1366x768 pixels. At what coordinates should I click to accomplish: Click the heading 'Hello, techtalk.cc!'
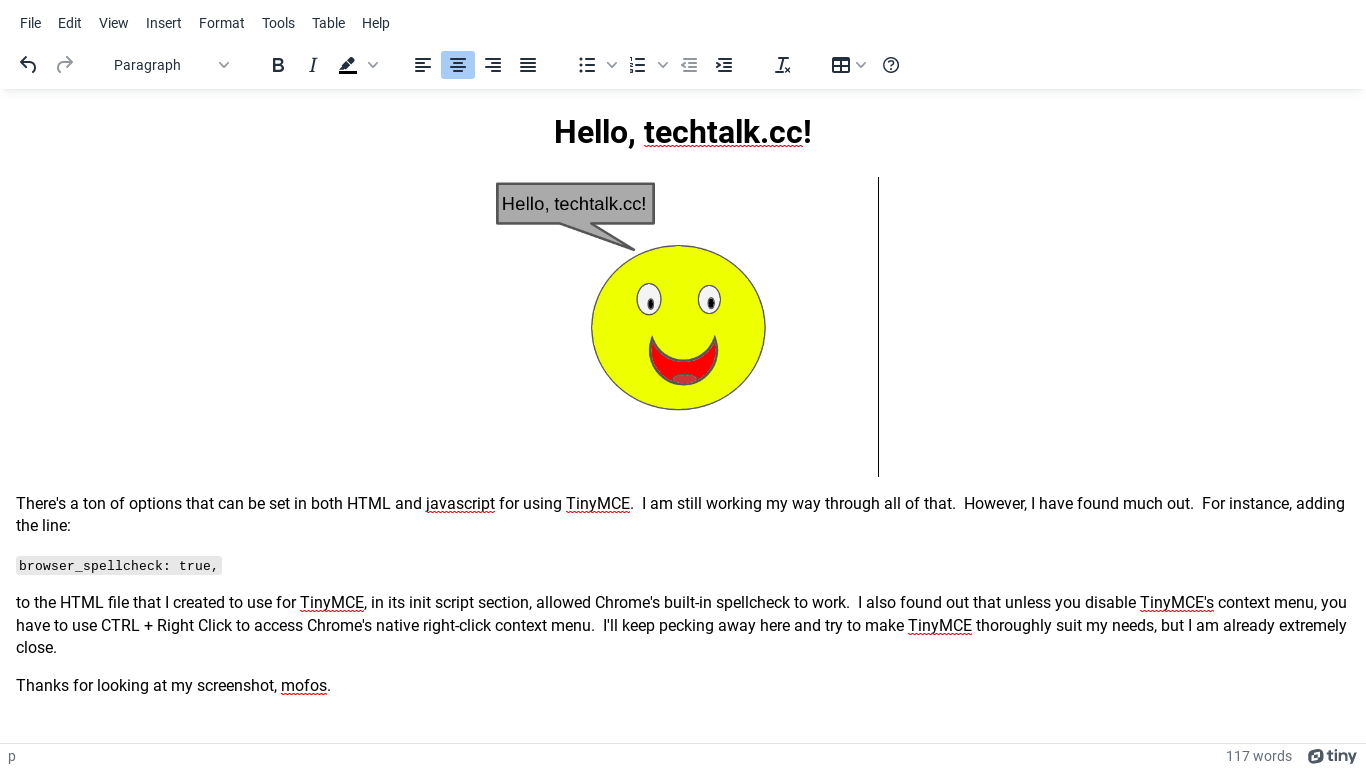[683, 132]
